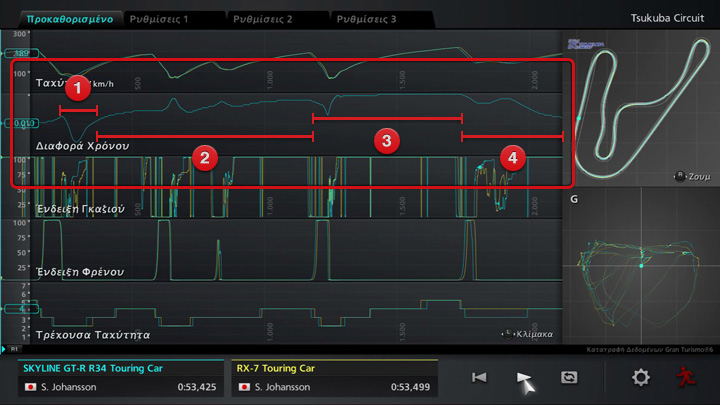Click the rewind to start icon
The image size is (720, 405).
pos(479,377)
